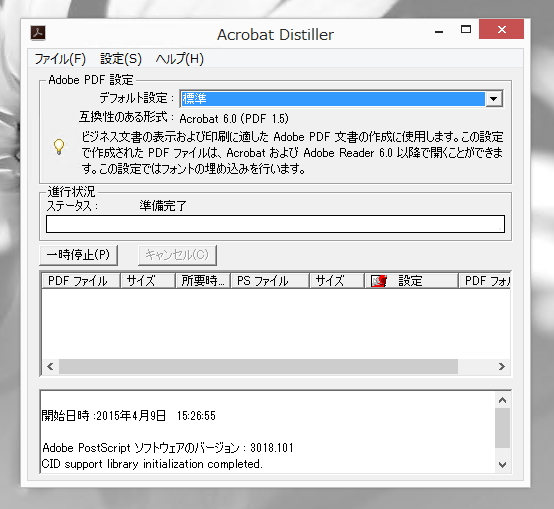Click the Acrobat 6.0 (PDF 1.5) compatibility text
This screenshot has width=554, height=509.
234,118
